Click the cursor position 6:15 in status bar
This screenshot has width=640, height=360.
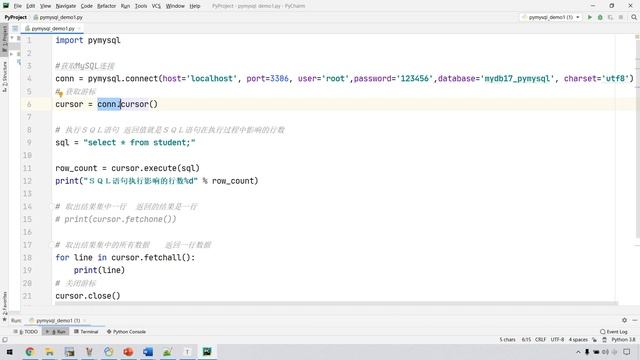click(x=527, y=340)
